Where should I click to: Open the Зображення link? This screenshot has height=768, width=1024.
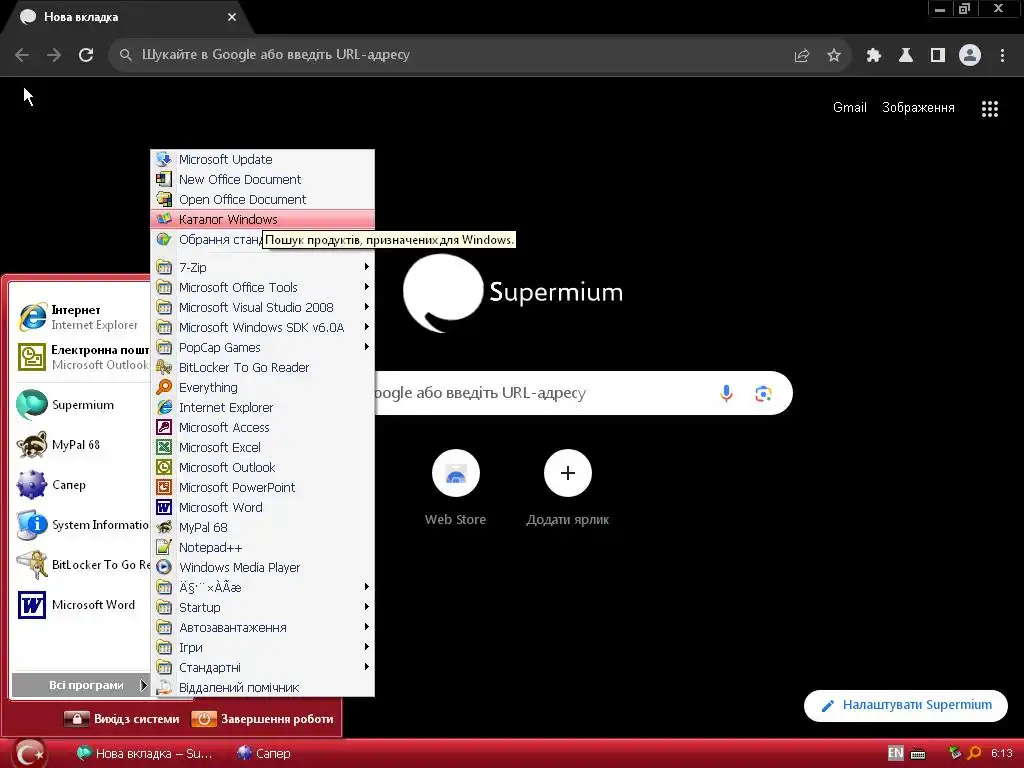[918, 108]
